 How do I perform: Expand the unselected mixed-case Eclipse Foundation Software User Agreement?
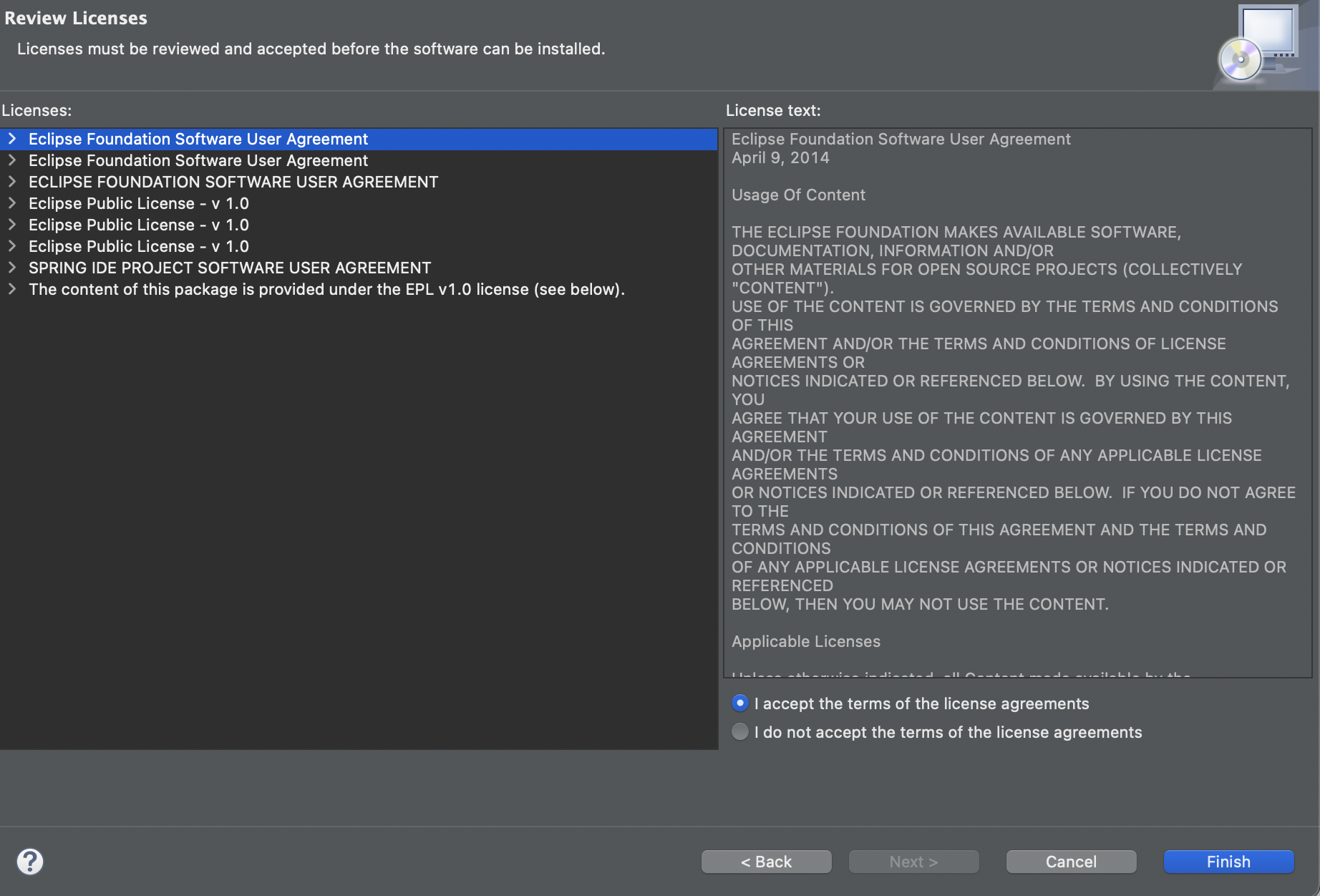pos(12,160)
